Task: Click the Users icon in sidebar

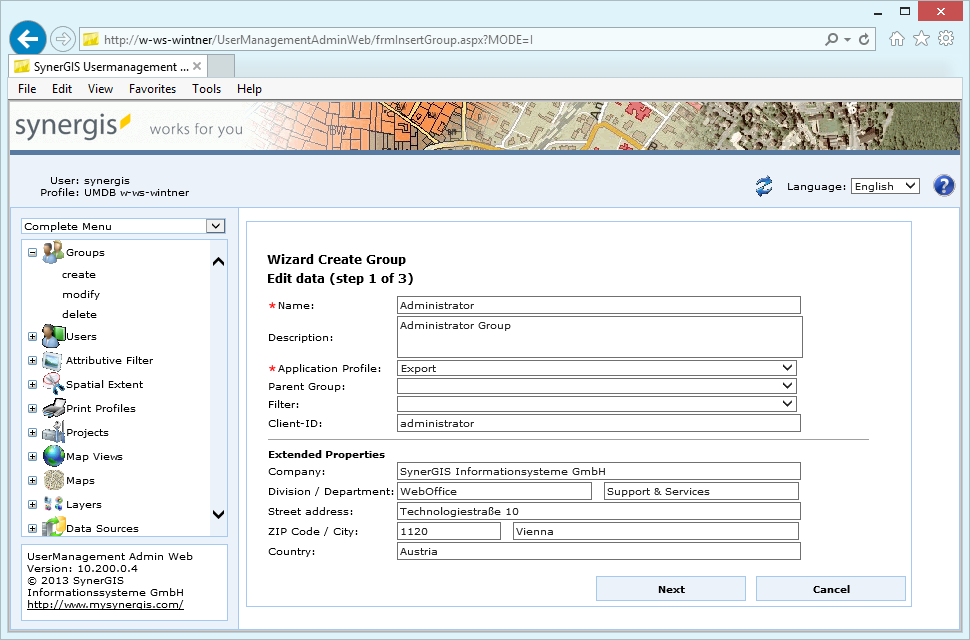Action: [x=53, y=337]
